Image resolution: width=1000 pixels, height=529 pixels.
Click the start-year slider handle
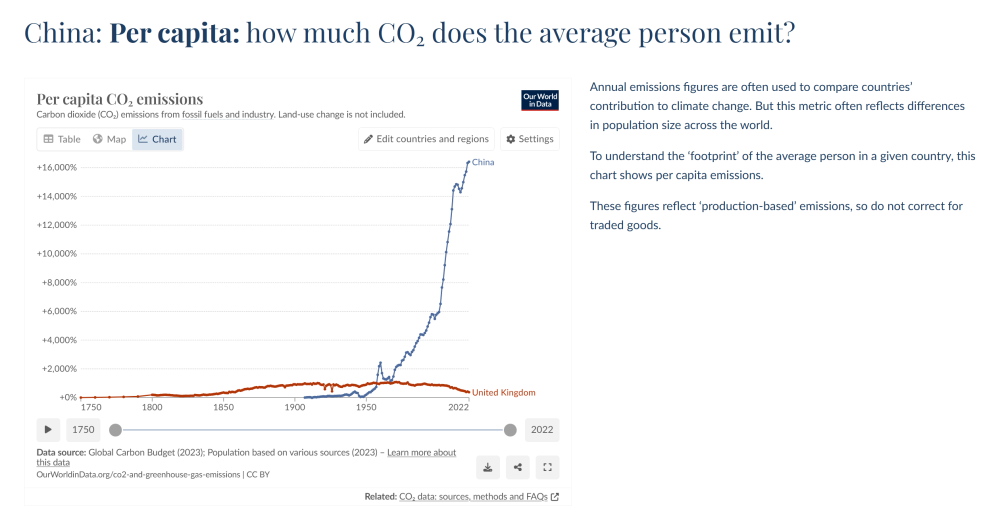[115, 430]
